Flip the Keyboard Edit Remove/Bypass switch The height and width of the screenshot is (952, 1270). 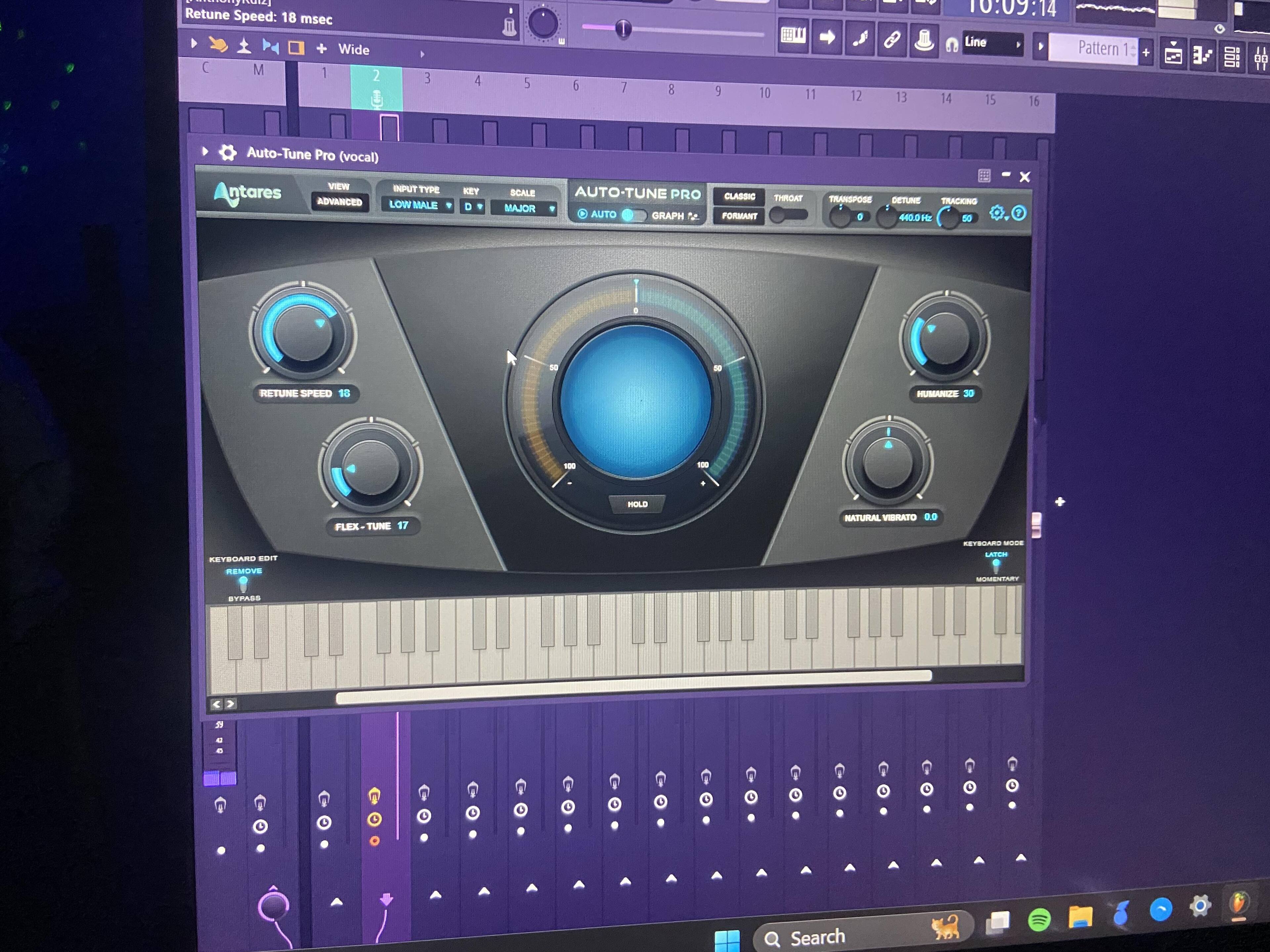(x=243, y=584)
